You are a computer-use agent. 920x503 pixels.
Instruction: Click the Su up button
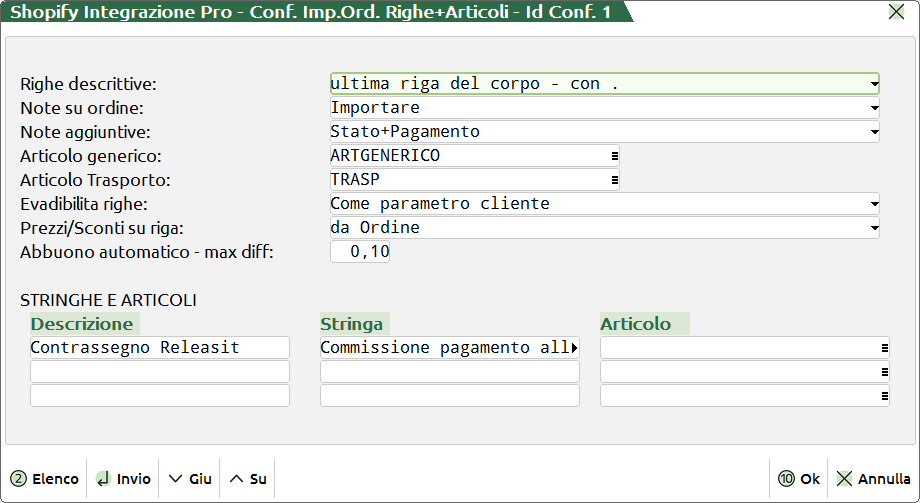click(248, 479)
